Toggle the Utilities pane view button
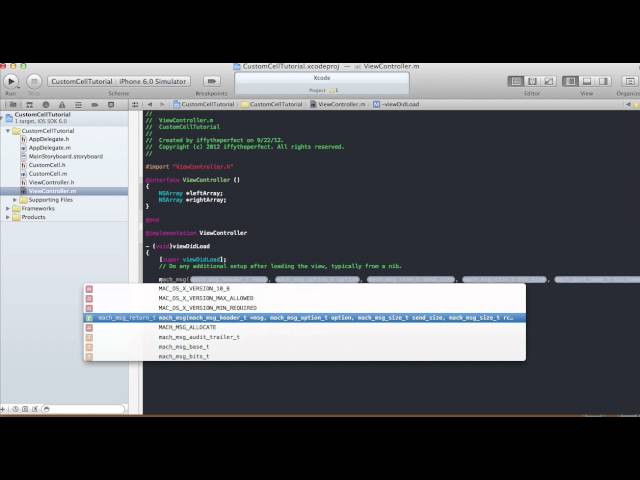The height and width of the screenshot is (480, 640). [603, 81]
